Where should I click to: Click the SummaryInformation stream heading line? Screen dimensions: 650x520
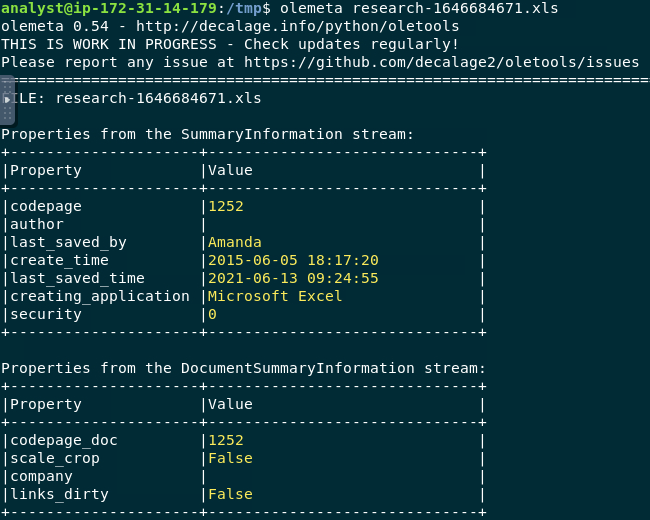pos(207,134)
